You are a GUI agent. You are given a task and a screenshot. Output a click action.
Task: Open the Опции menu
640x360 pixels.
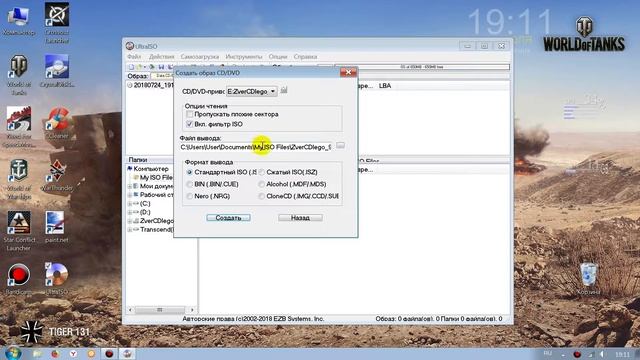coord(278,56)
